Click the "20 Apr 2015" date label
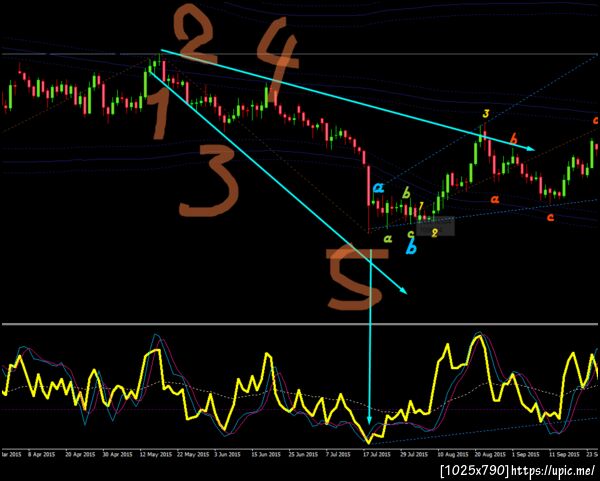This screenshot has width=600, height=481. tap(80, 455)
